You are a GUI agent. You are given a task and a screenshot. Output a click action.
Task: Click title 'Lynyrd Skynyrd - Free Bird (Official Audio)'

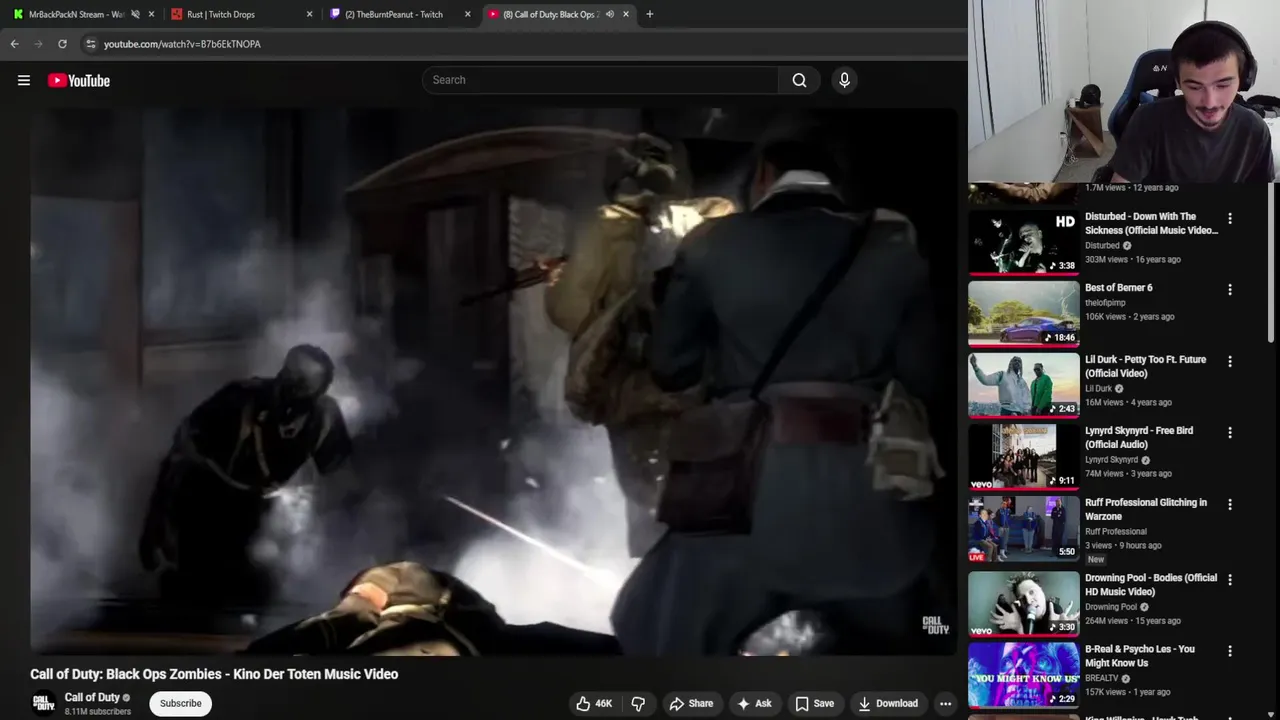pos(1139,438)
